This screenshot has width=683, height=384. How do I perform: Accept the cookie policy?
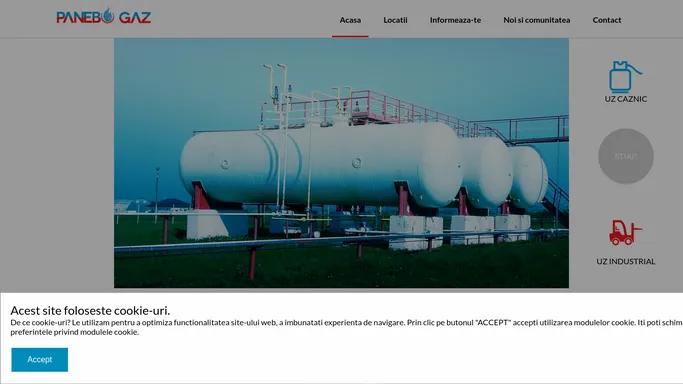tap(40, 360)
